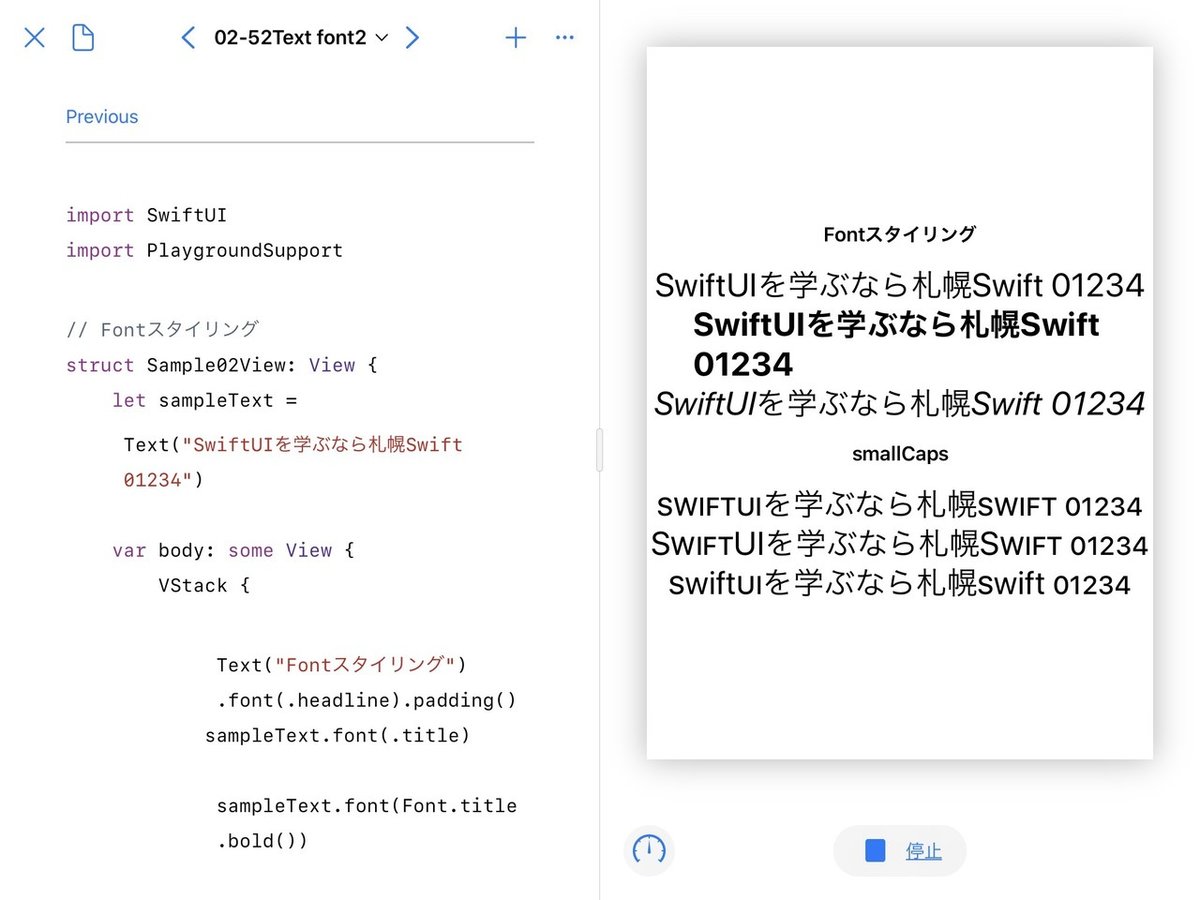This screenshot has width=1200, height=900.
Task: Tap the 'struct Sample02View: View {' line
Action: coord(221,365)
